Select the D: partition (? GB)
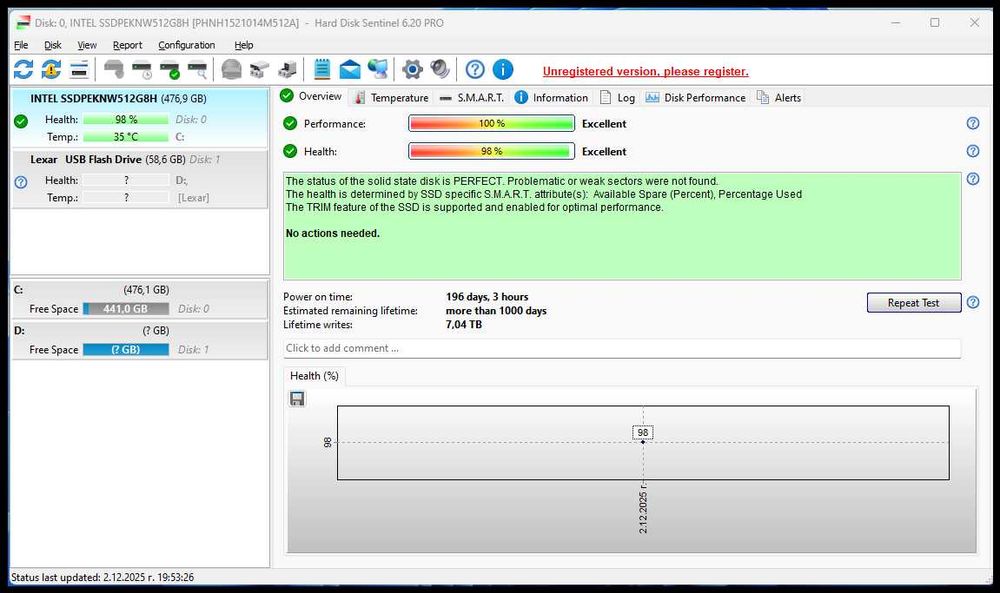 tap(140, 340)
